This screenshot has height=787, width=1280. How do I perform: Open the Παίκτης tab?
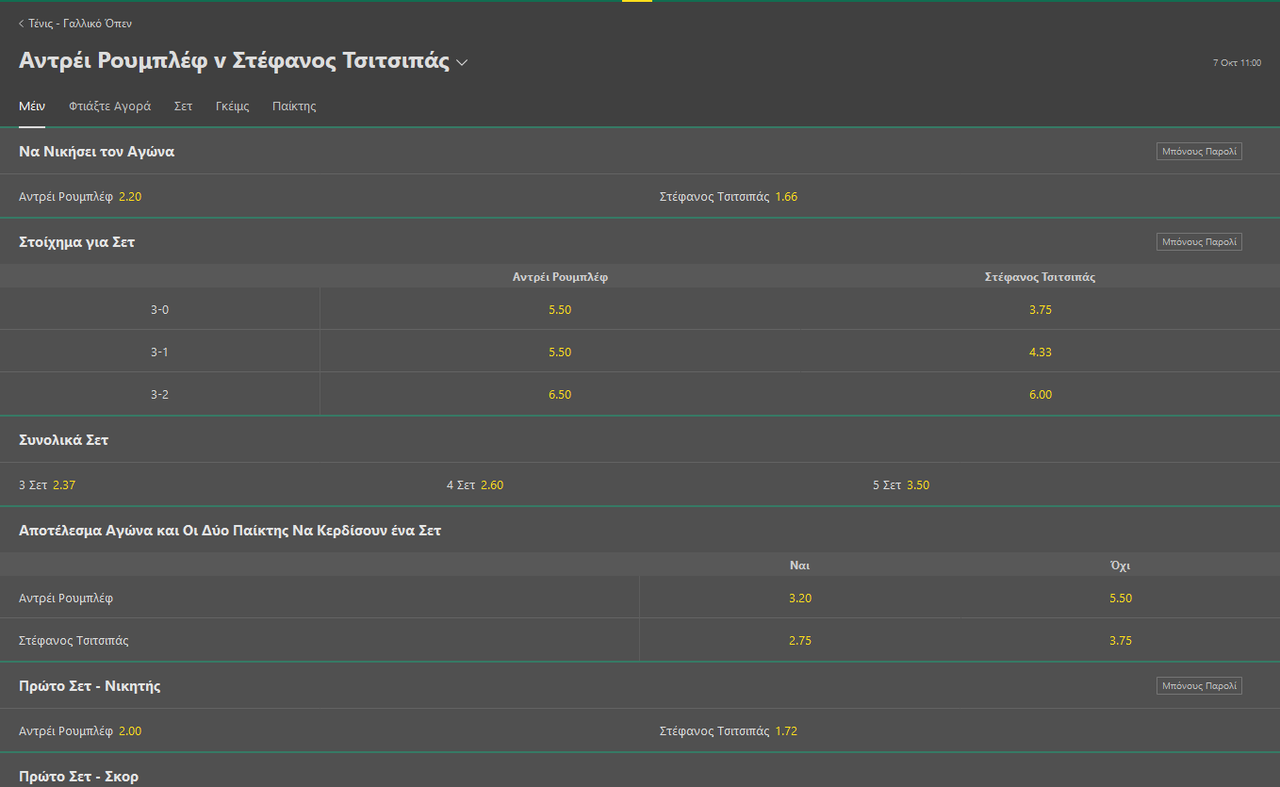click(x=293, y=106)
